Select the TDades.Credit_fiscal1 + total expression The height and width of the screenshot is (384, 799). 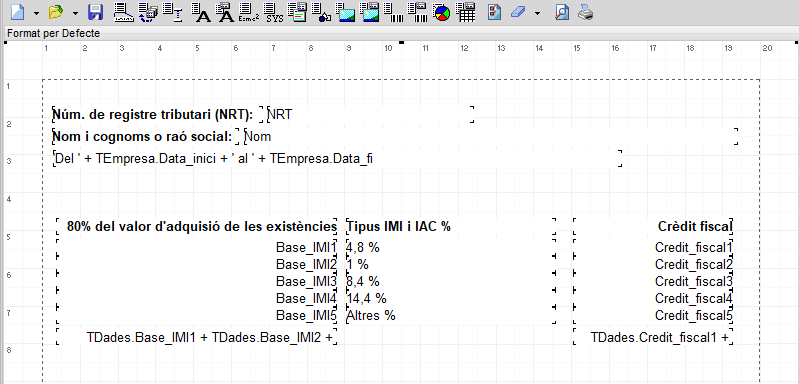[653, 337]
